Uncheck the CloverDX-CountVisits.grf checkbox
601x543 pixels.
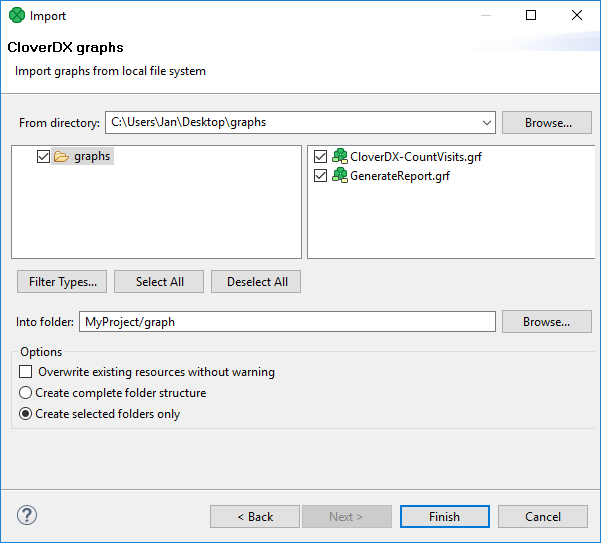coord(320,157)
